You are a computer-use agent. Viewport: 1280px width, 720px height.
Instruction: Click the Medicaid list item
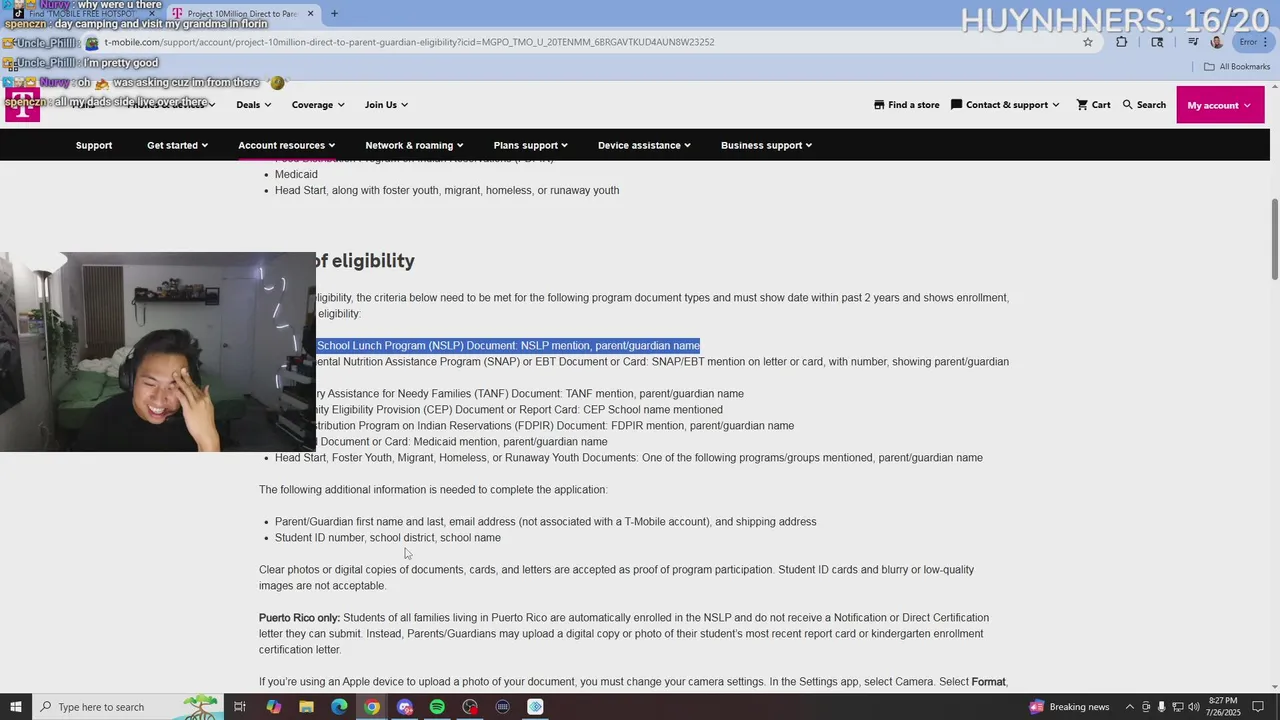click(x=296, y=174)
